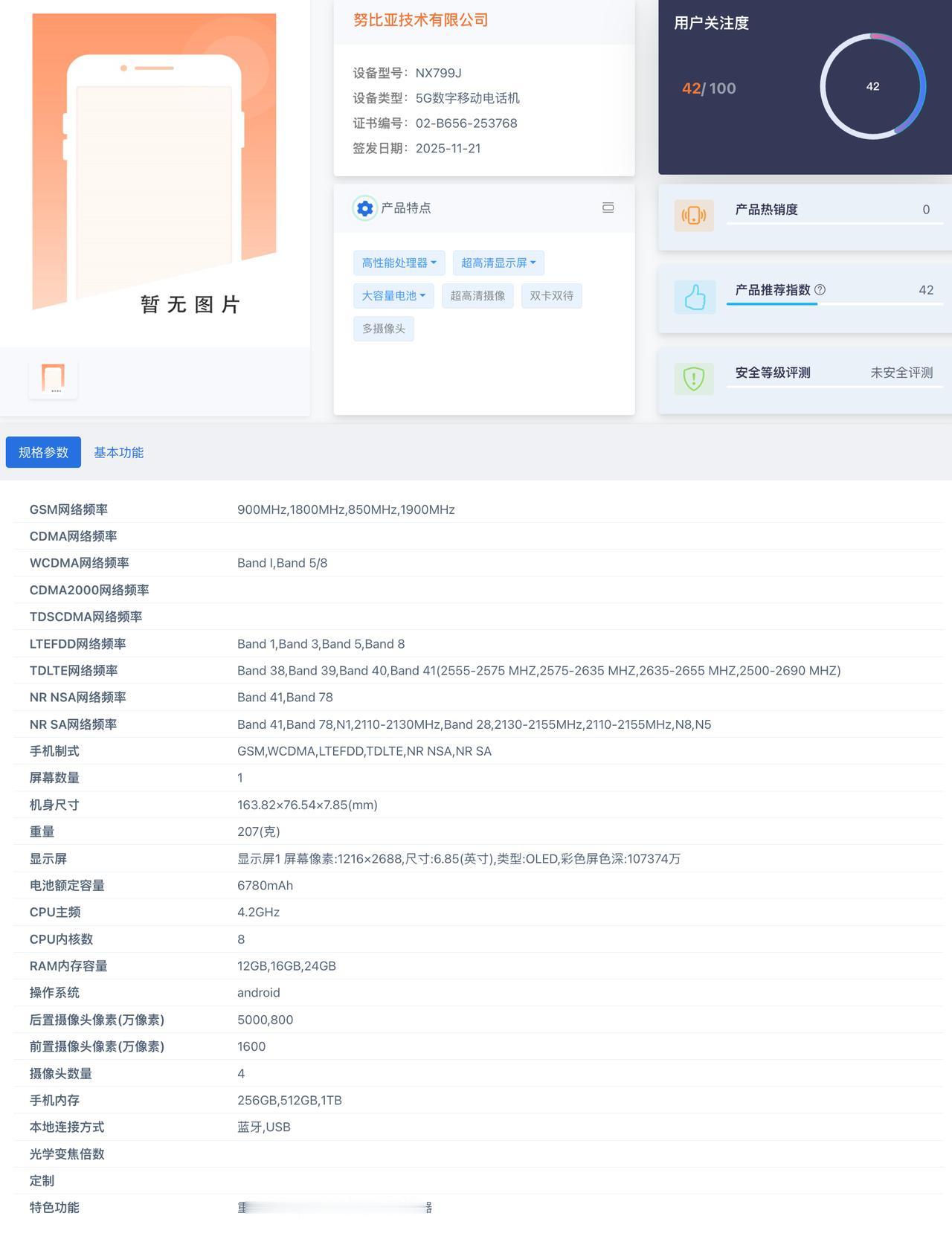Collapse the 产品特点 panel with its corner icon
This screenshot has width=952, height=1239.
tap(608, 208)
